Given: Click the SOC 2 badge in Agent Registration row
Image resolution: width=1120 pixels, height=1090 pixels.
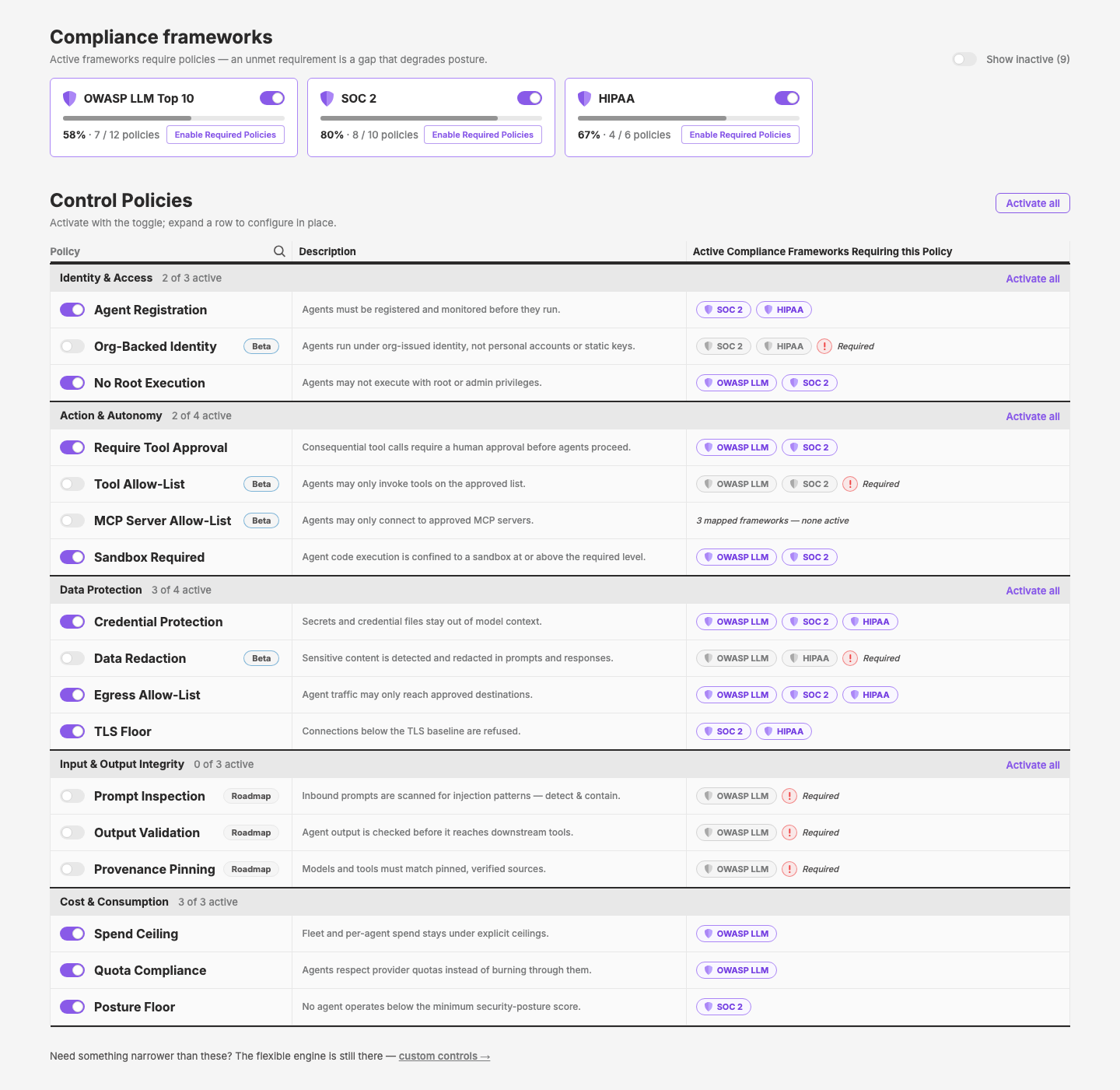Looking at the screenshot, I should 724,310.
